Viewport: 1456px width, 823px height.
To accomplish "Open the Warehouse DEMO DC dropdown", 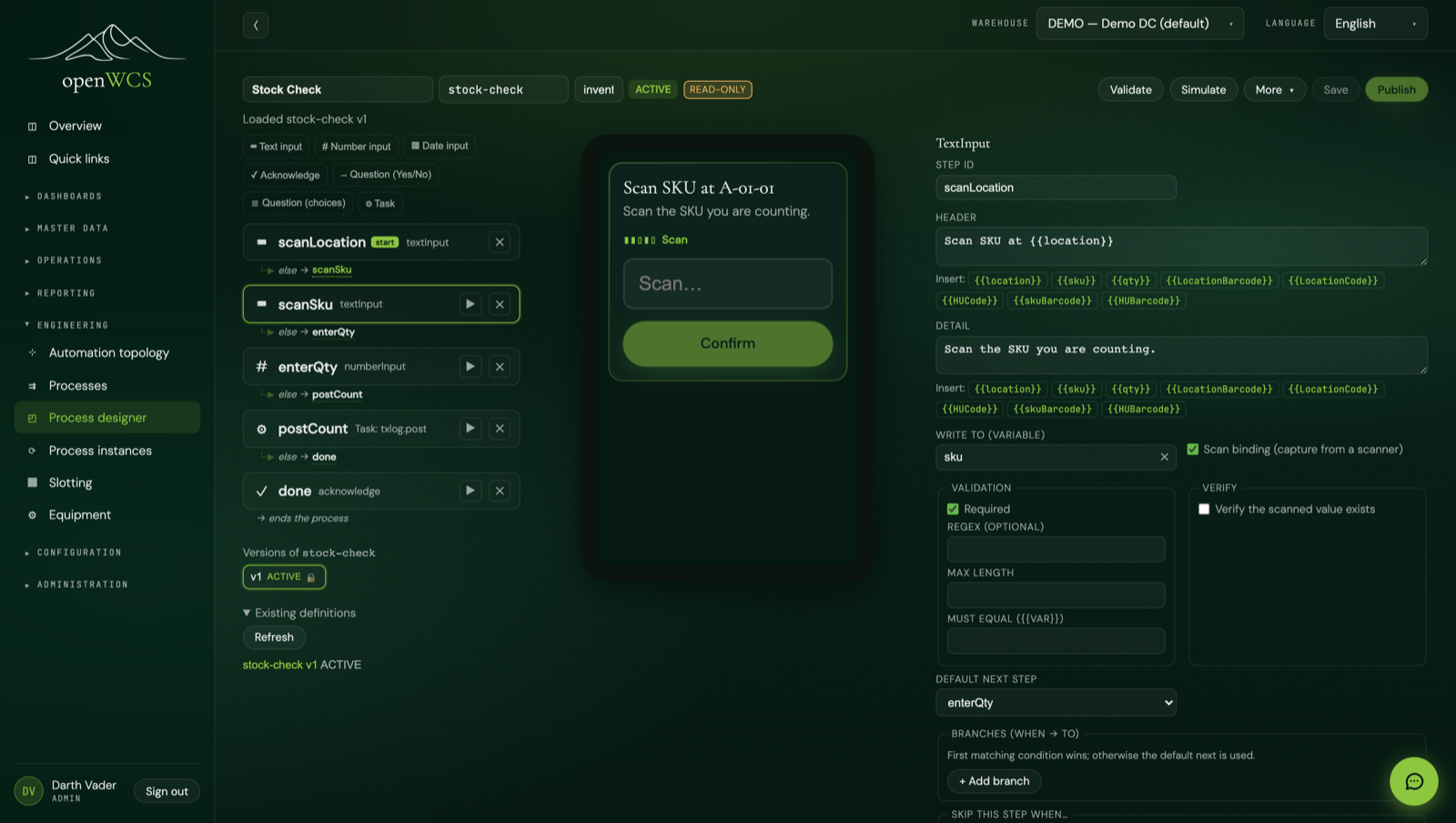I will [x=1139, y=24].
